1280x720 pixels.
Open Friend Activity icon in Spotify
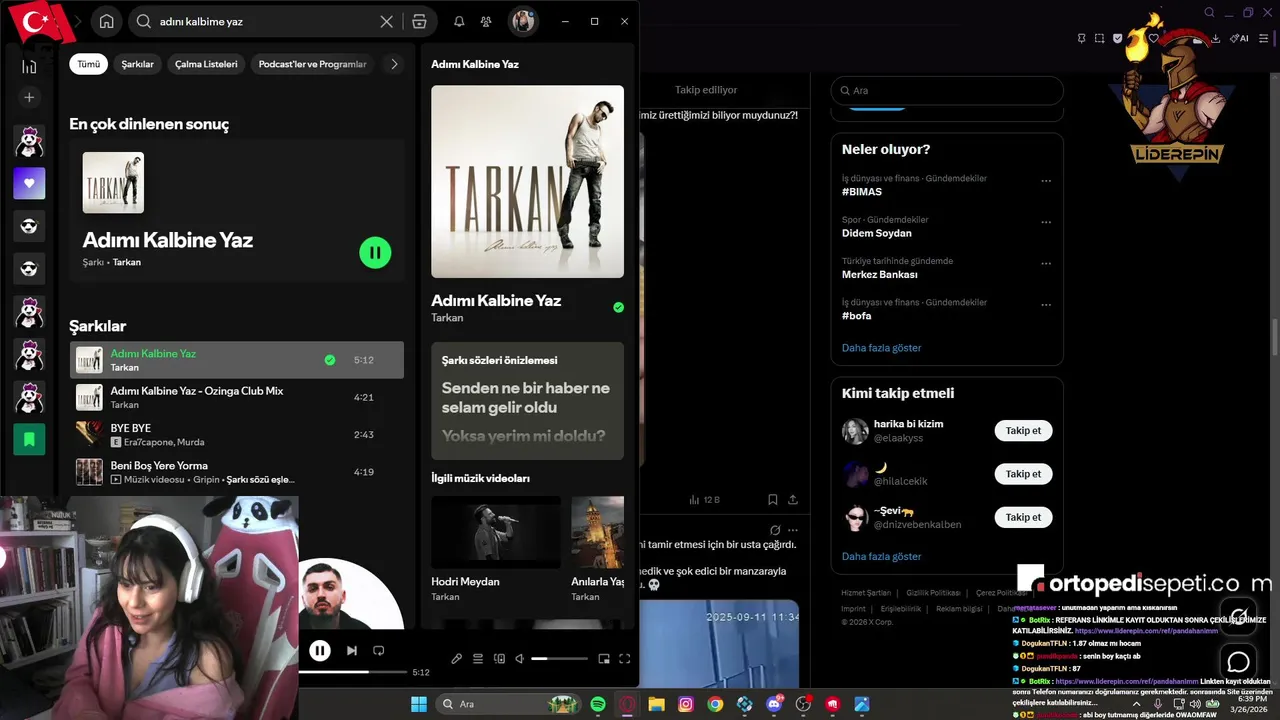(x=486, y=21)
